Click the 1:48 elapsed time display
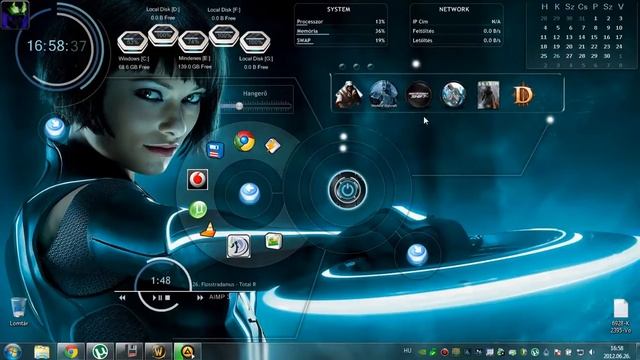This screenshot has width=640, height=360. 161,280
